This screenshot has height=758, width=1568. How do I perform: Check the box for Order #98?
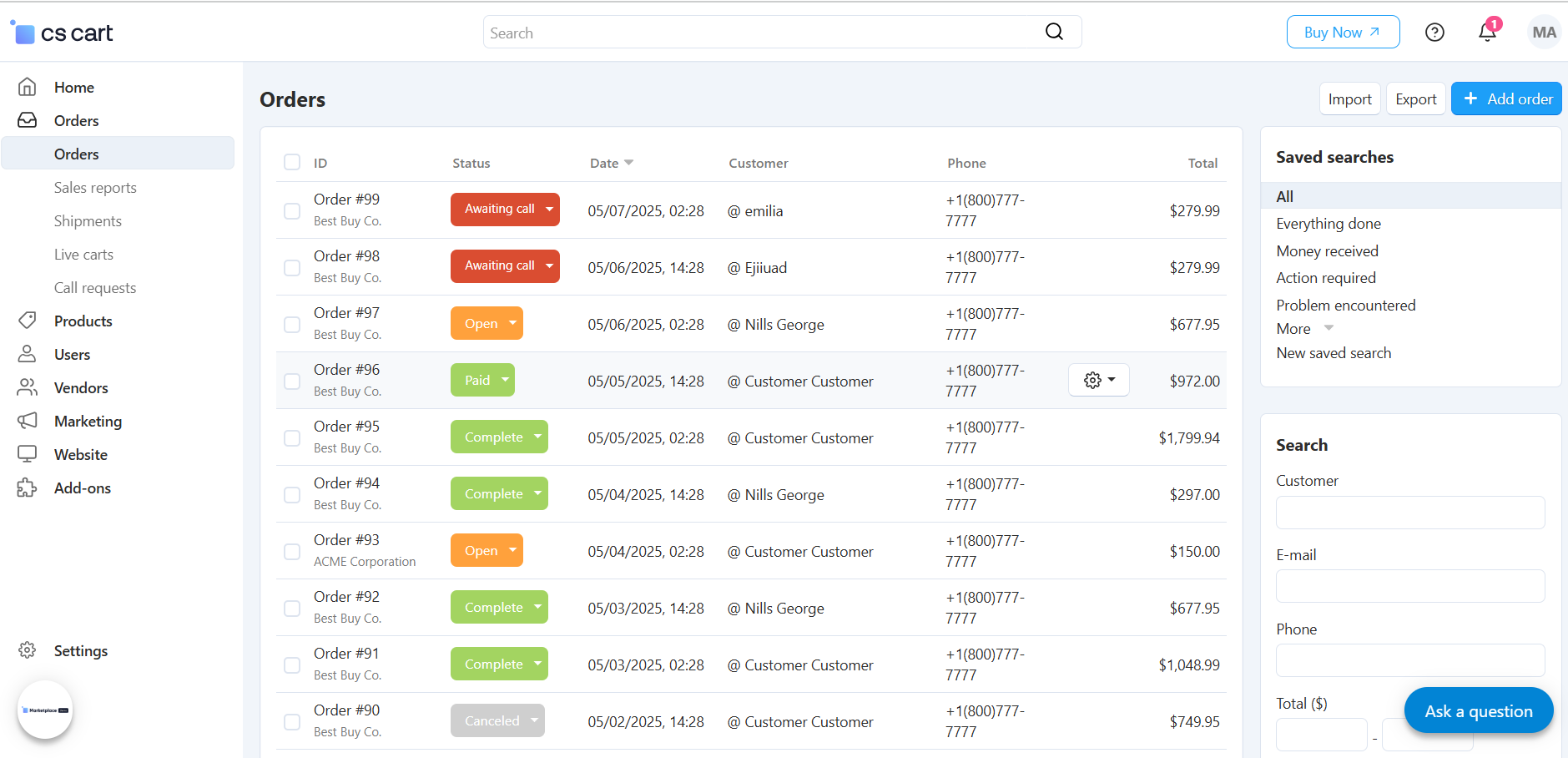point(292,268)
